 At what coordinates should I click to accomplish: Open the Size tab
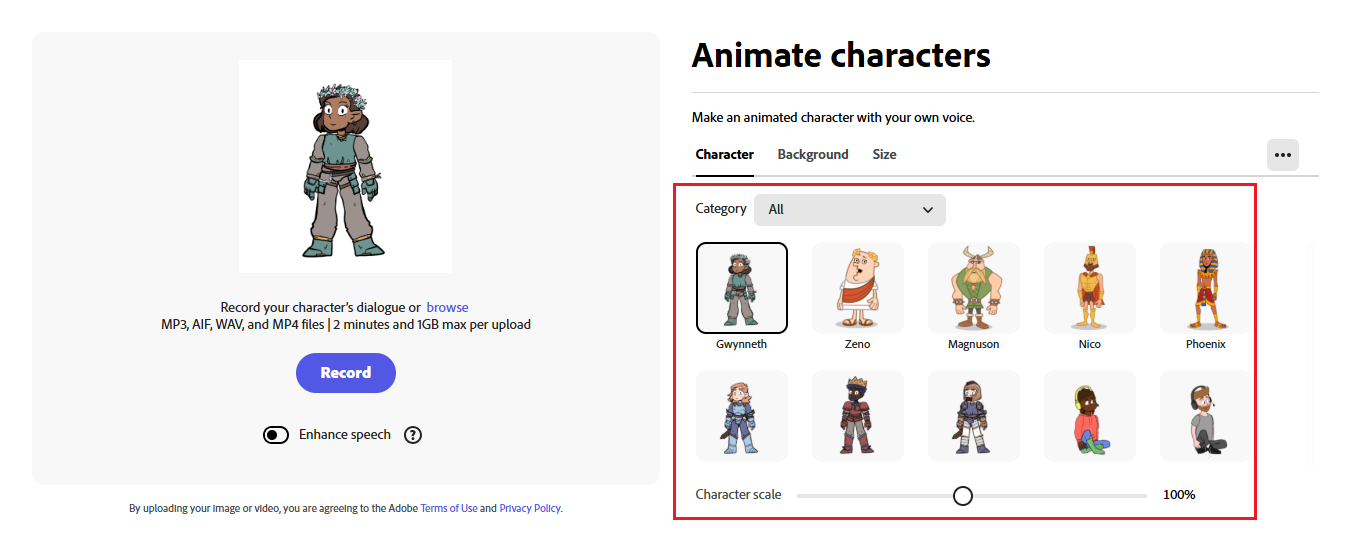tap(884, 155)
